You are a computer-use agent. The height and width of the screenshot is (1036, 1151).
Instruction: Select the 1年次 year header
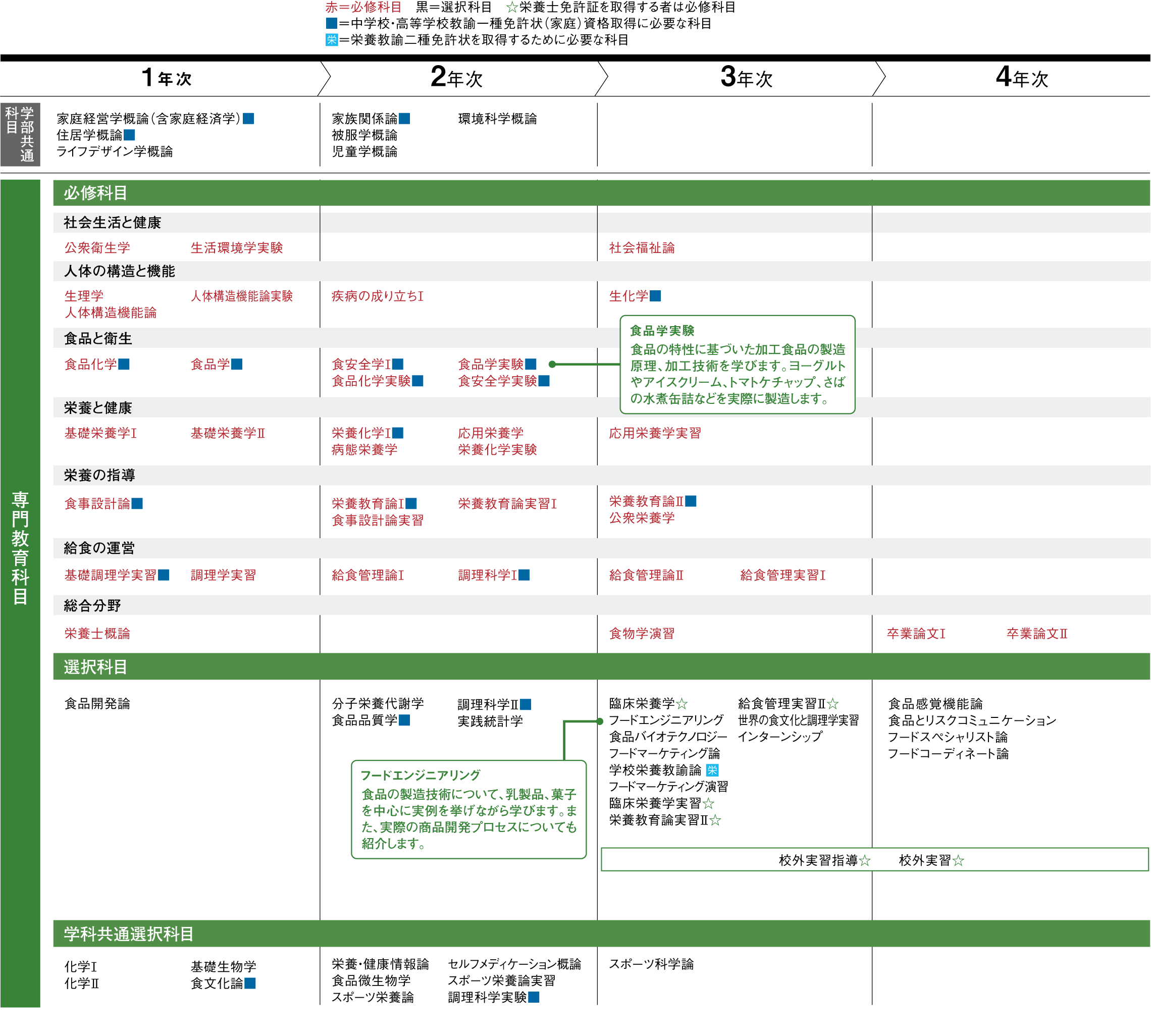click(166, 78)
